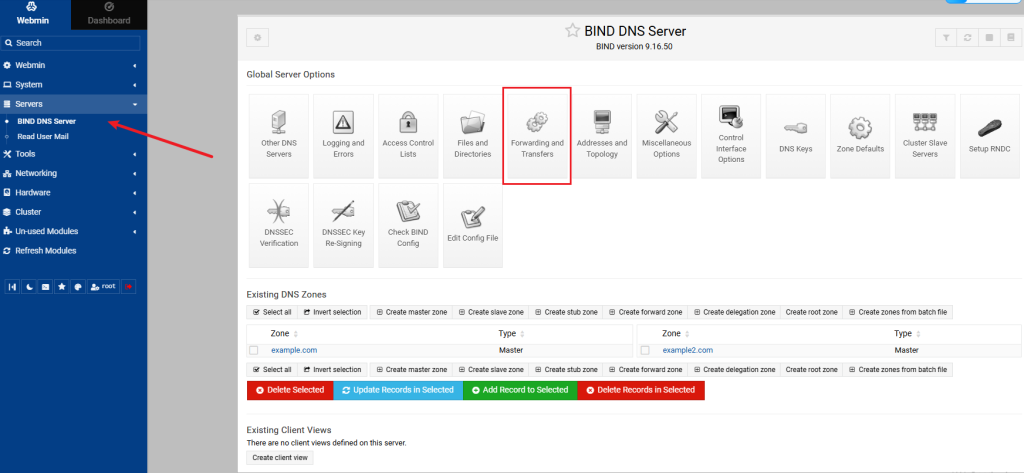Tick the example2.com zone checkbox
Viewport: 1024px width, 473px height.
[x=645, y=350]
